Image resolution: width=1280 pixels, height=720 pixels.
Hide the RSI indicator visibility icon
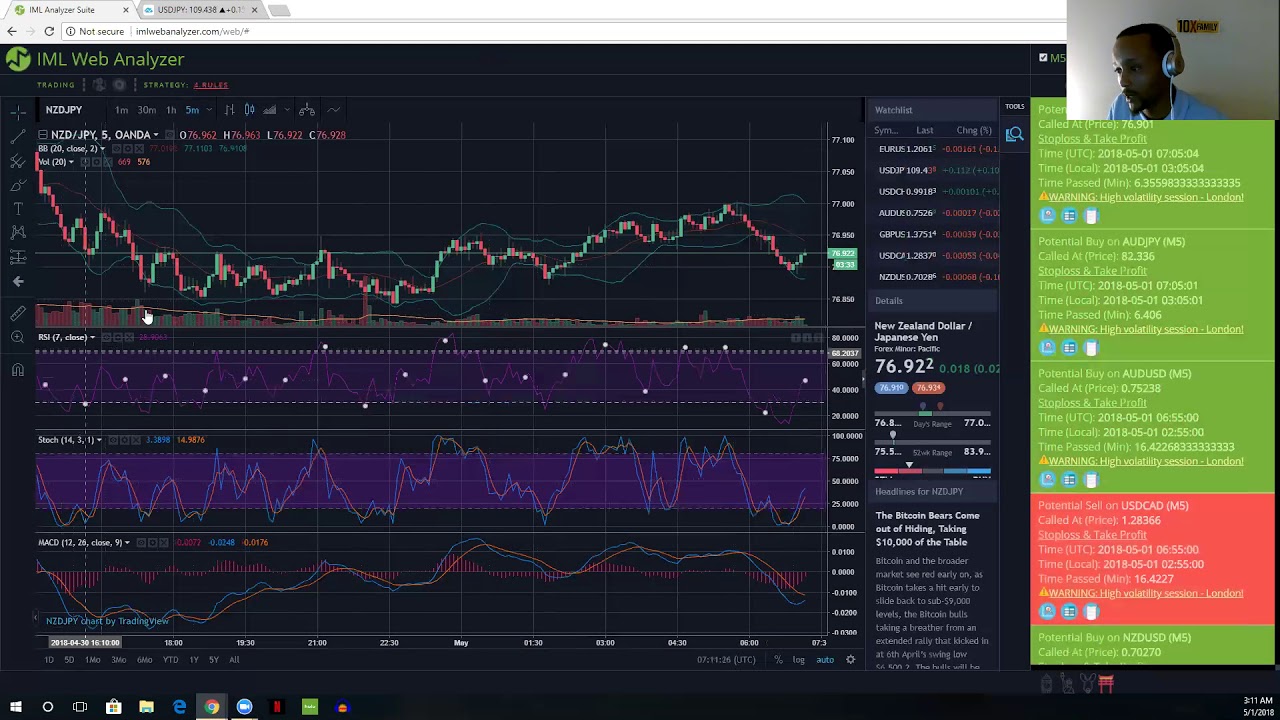point(105,337)
